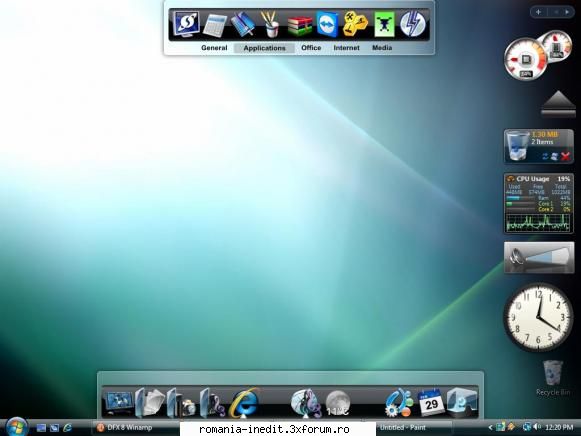This screenshot has height=436, width=581.
Task: Launch the 'S' planet monitor app from dock
Action: click(186, 24)
